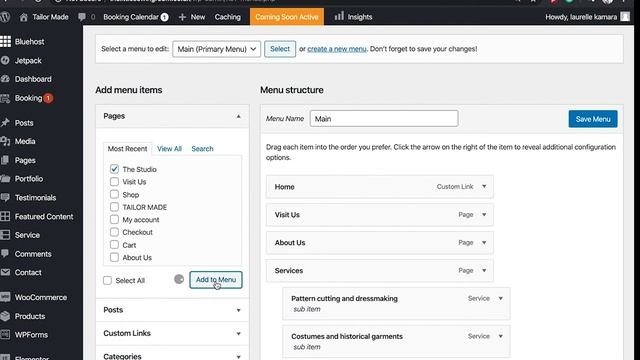Expand the Home menu item arrow

pyautogui.click(x=484, y=187)
